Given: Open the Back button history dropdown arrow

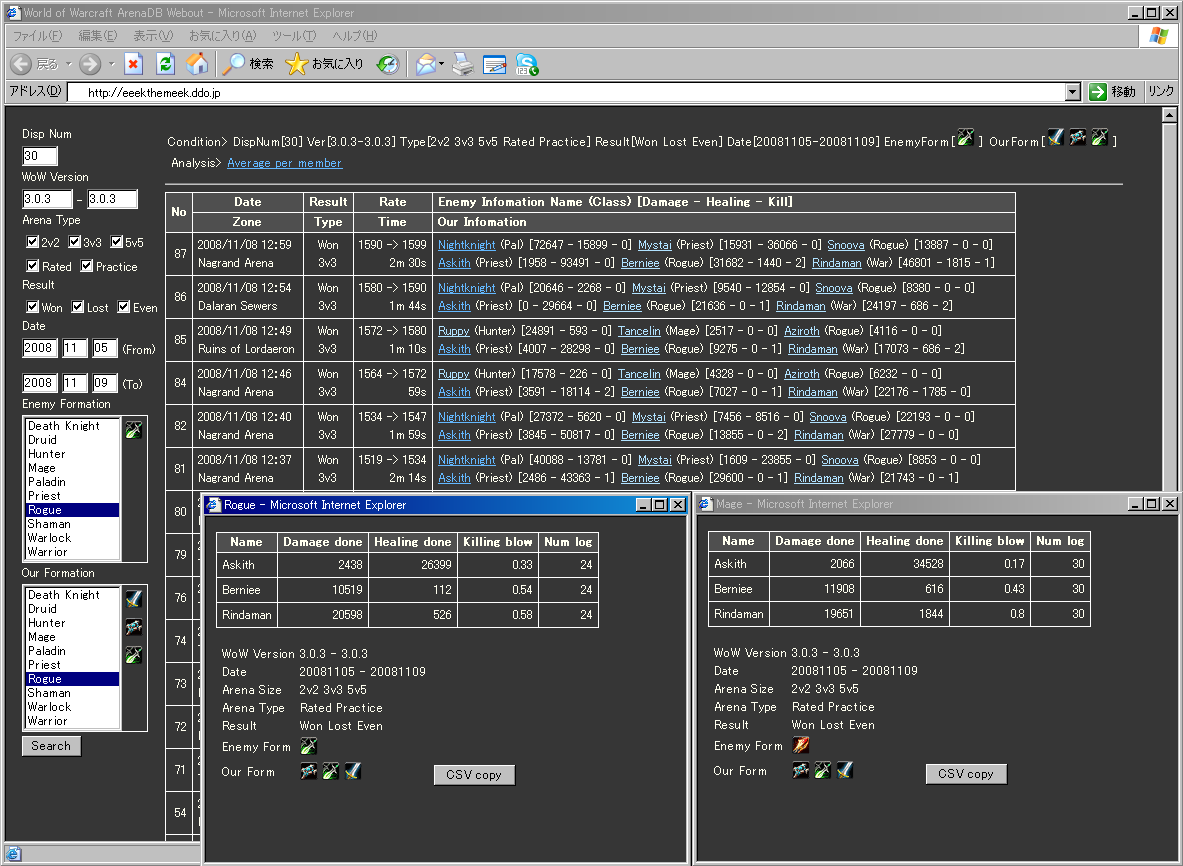Looking at the screenshot, I should coord(69,64).
